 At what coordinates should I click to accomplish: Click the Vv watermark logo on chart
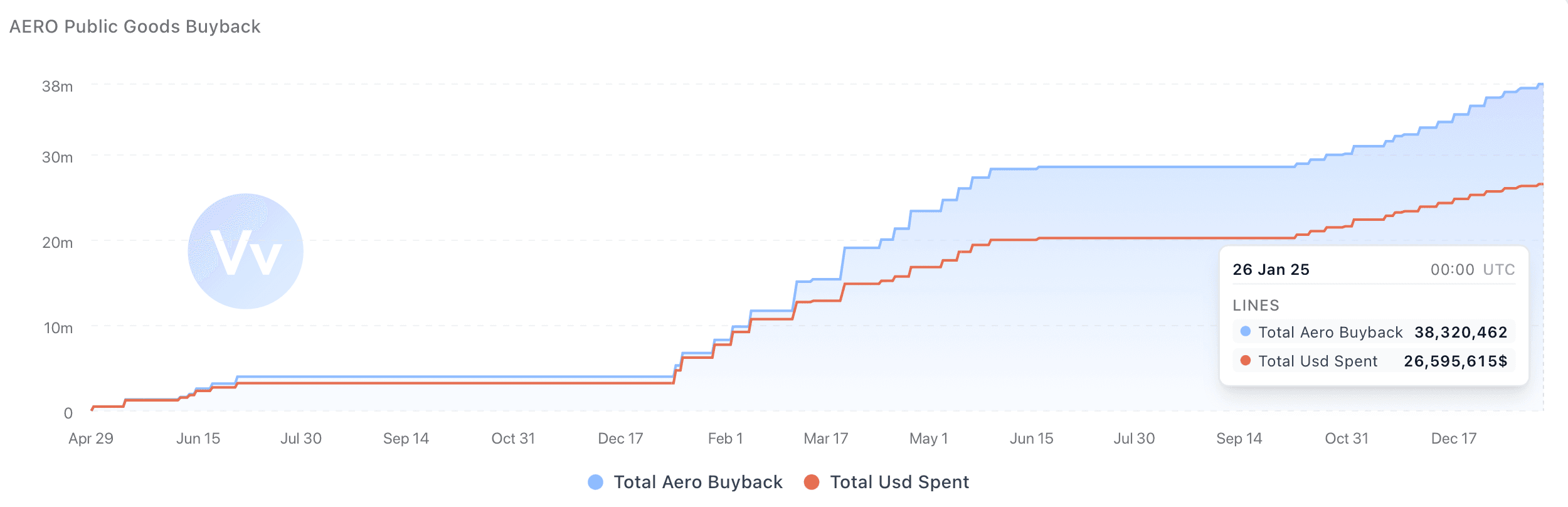245,251
